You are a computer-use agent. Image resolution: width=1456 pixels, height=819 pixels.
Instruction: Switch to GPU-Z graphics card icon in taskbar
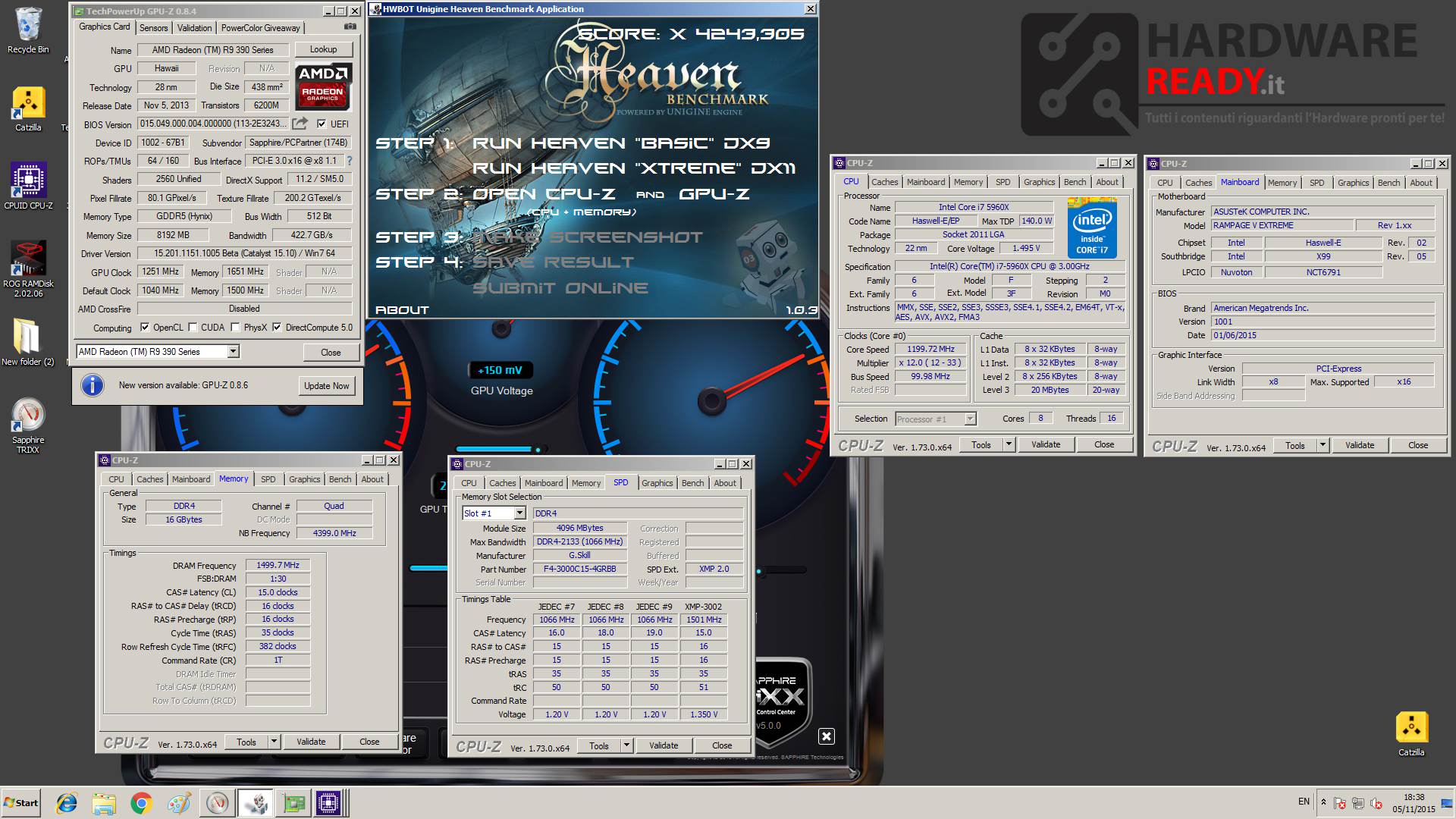[293, 802]
